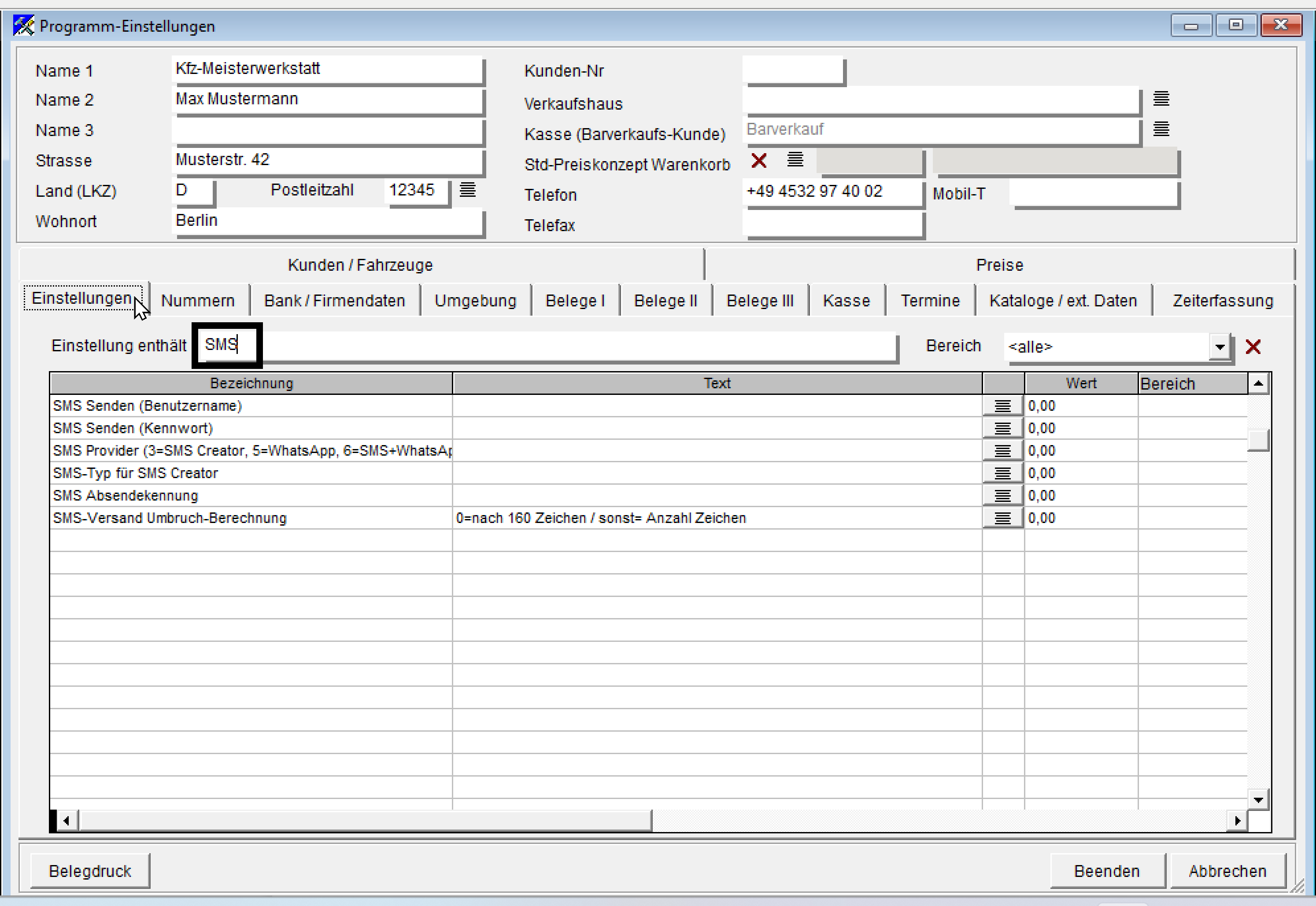Click the Verkaufshaus field
1316x906 pixels.
[941, 100]
